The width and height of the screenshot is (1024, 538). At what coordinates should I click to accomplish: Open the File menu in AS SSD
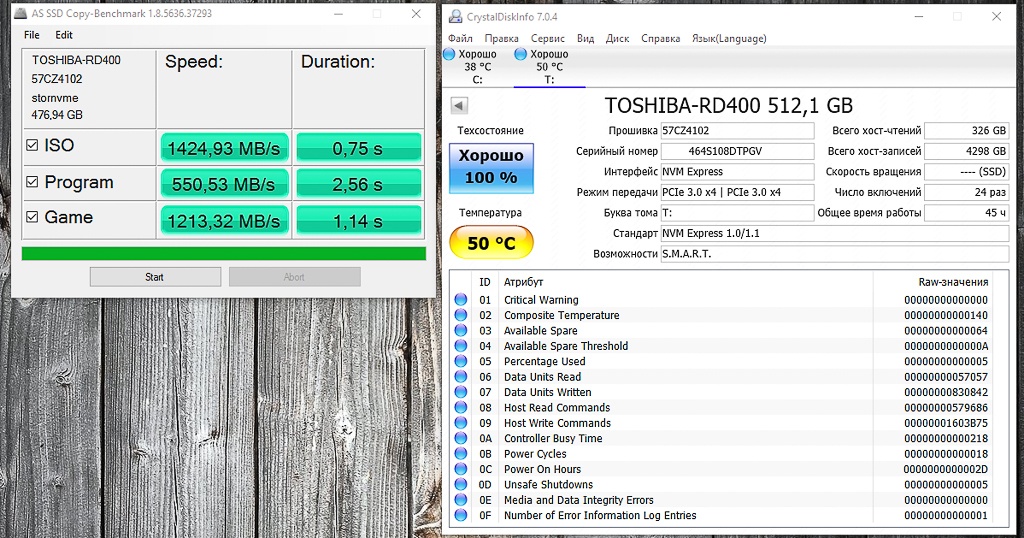31,35
